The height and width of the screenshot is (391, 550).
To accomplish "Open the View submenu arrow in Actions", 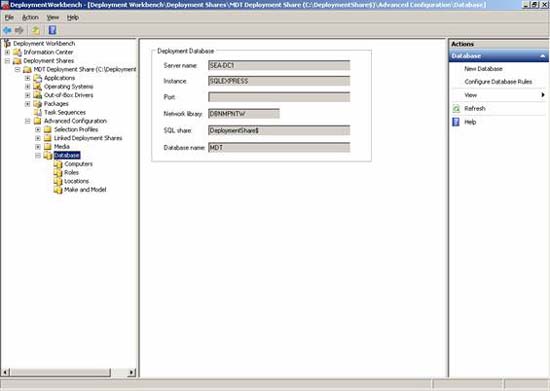I will click(x=543, y=95).
